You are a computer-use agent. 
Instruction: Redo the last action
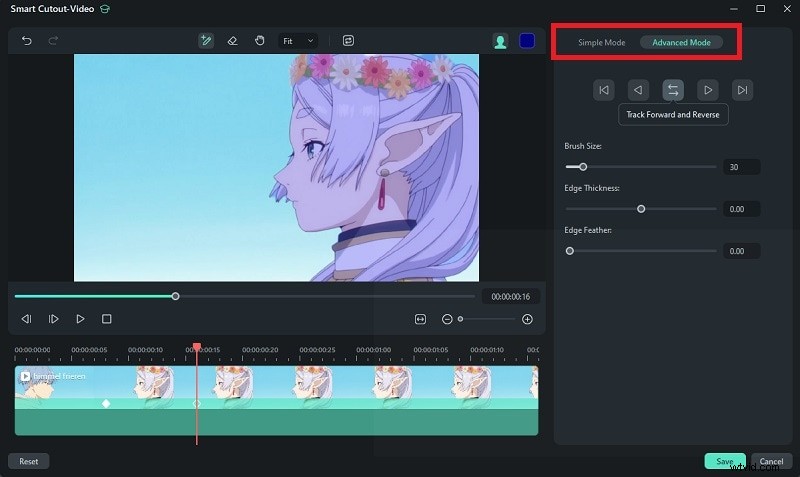click(53, 40)
